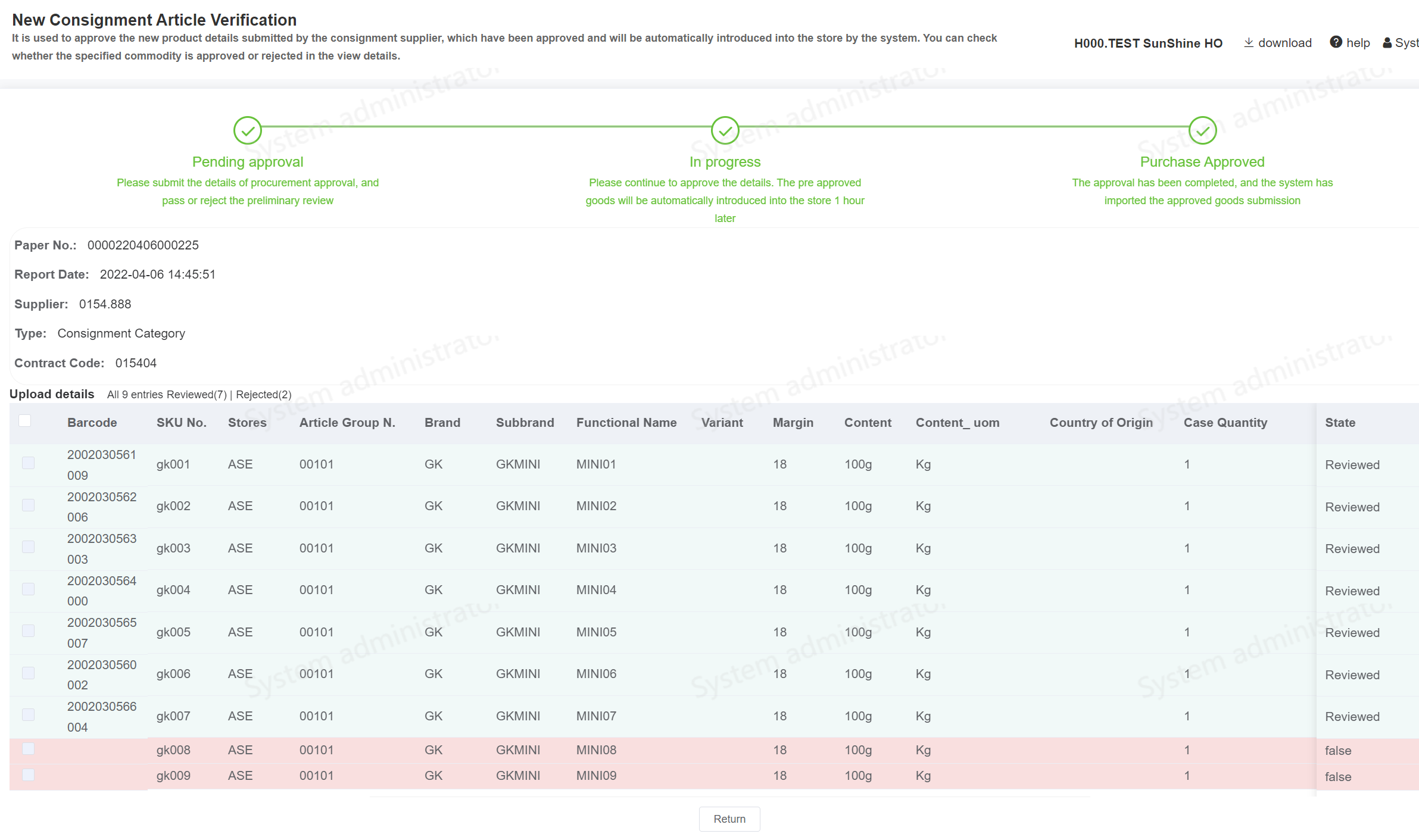1419x840 pixels.
Task: Click the Barcode column header
Action: point(92,423)
